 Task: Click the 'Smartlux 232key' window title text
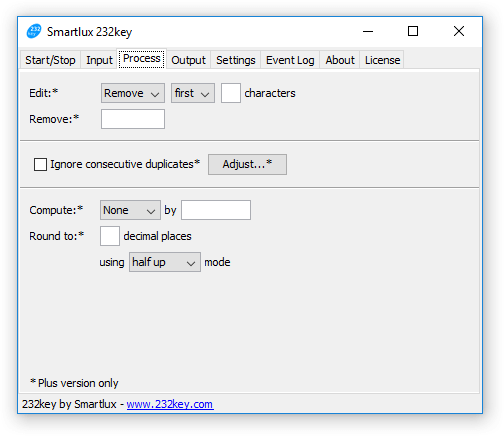tap(89, 32)
